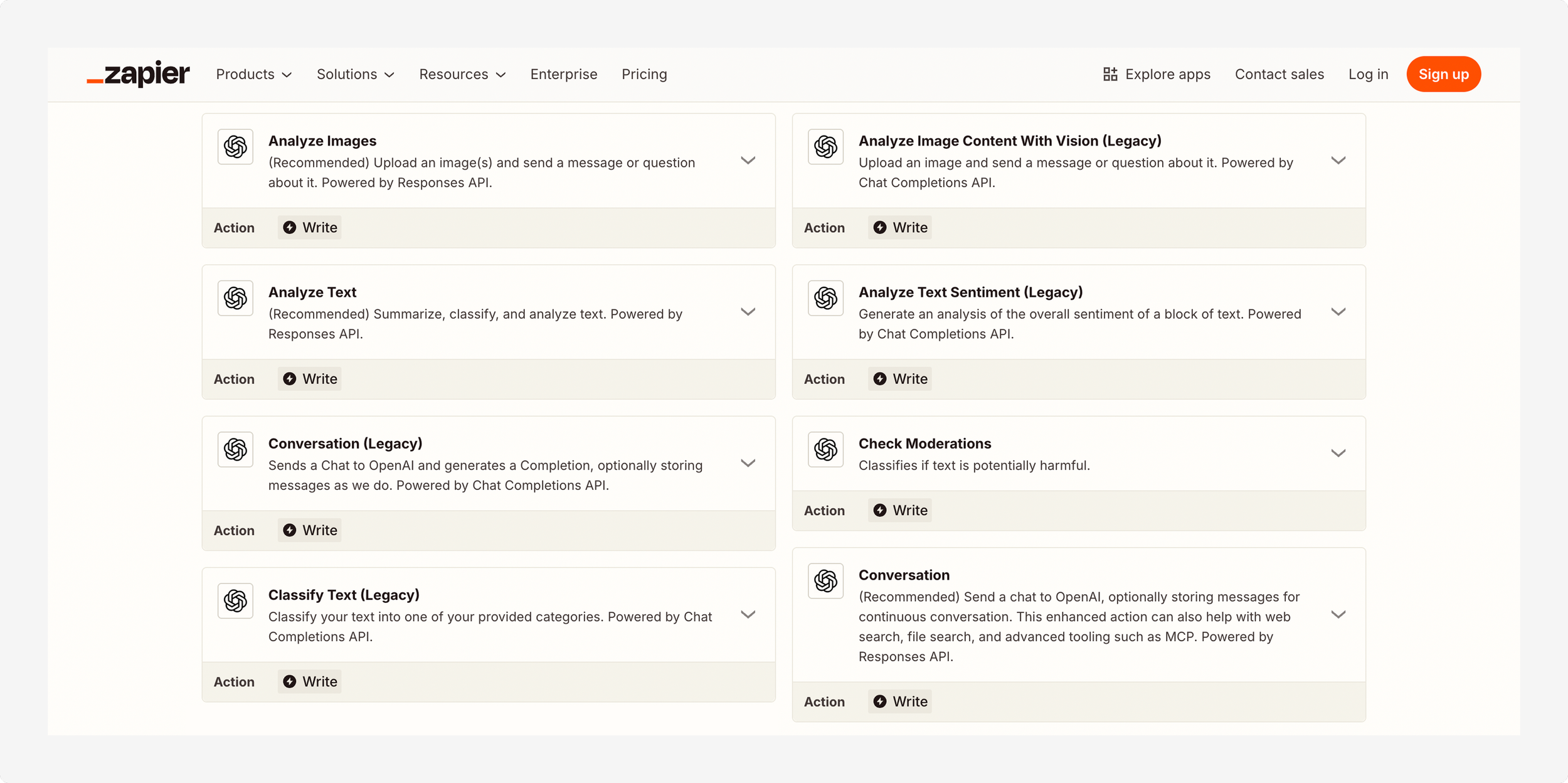Click OpenAI icon beside Classify Text (Legacy)

pyautogui.click(x=235, y=600)
